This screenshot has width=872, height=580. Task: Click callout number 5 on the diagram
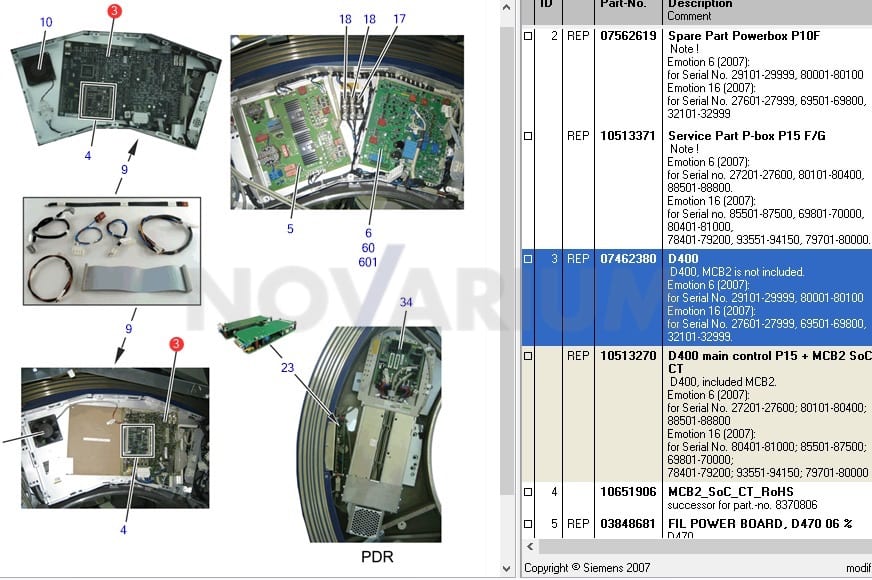click(290, 229)
